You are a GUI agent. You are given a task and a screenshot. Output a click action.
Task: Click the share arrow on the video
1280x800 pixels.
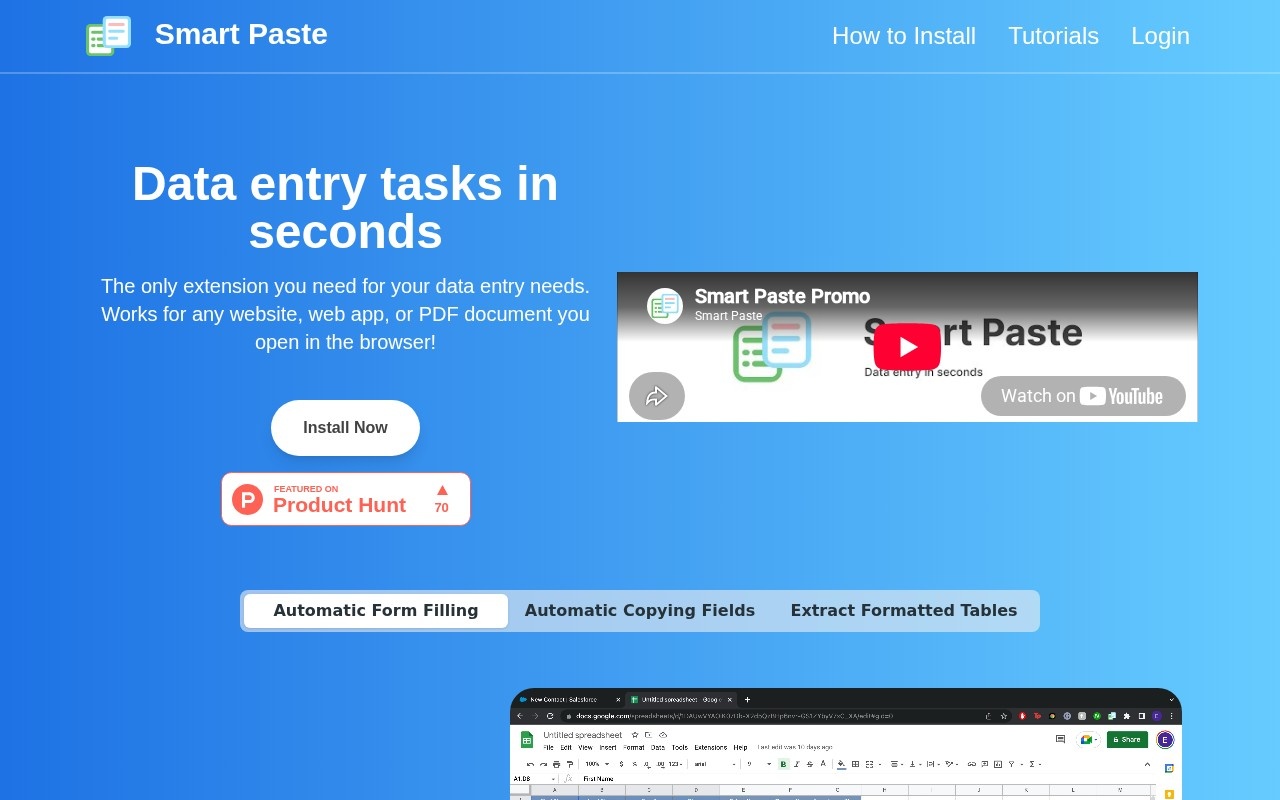point(657,396)
